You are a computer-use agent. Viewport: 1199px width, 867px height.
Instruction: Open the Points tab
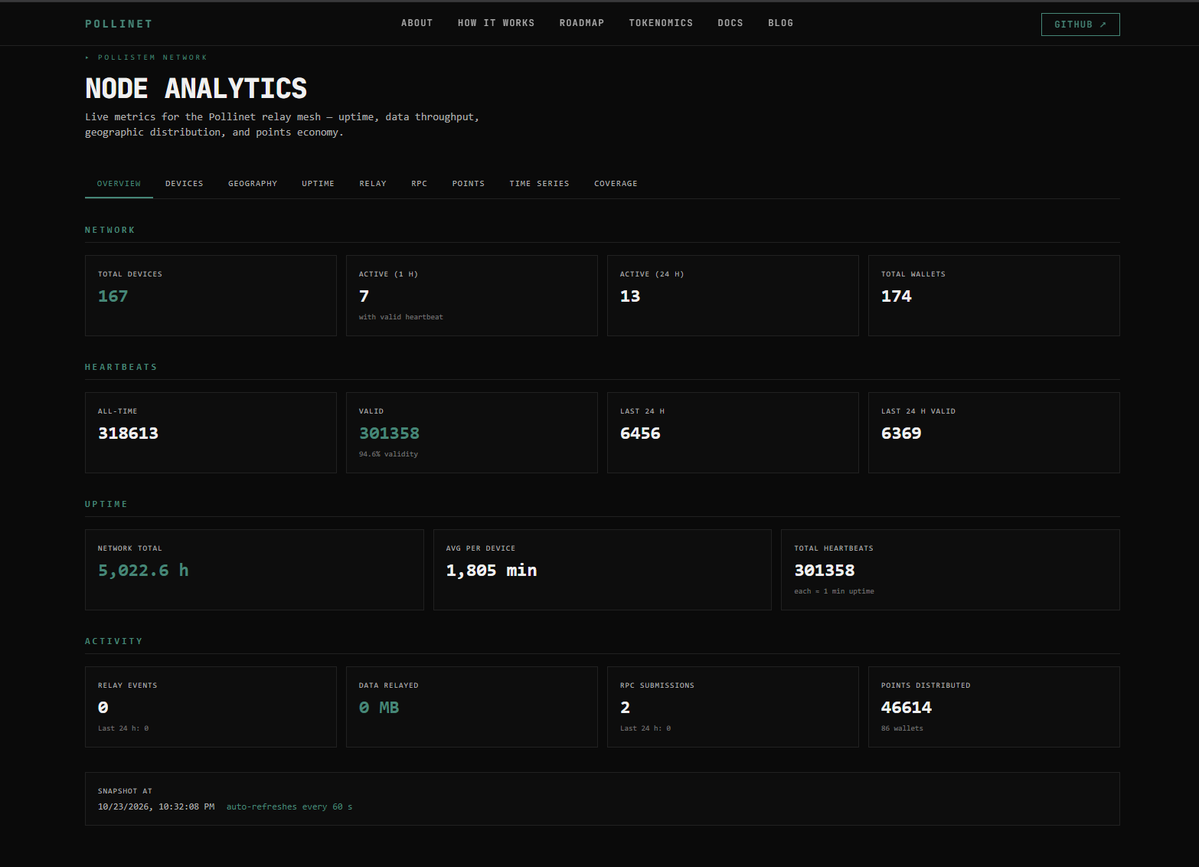(468, 183)
